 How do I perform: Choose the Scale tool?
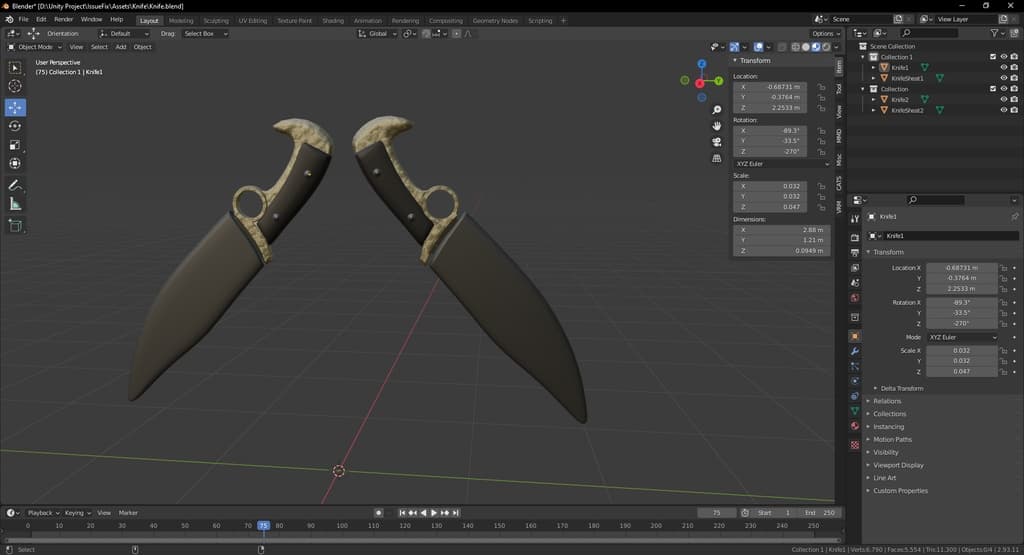click(x=15, y=145)
